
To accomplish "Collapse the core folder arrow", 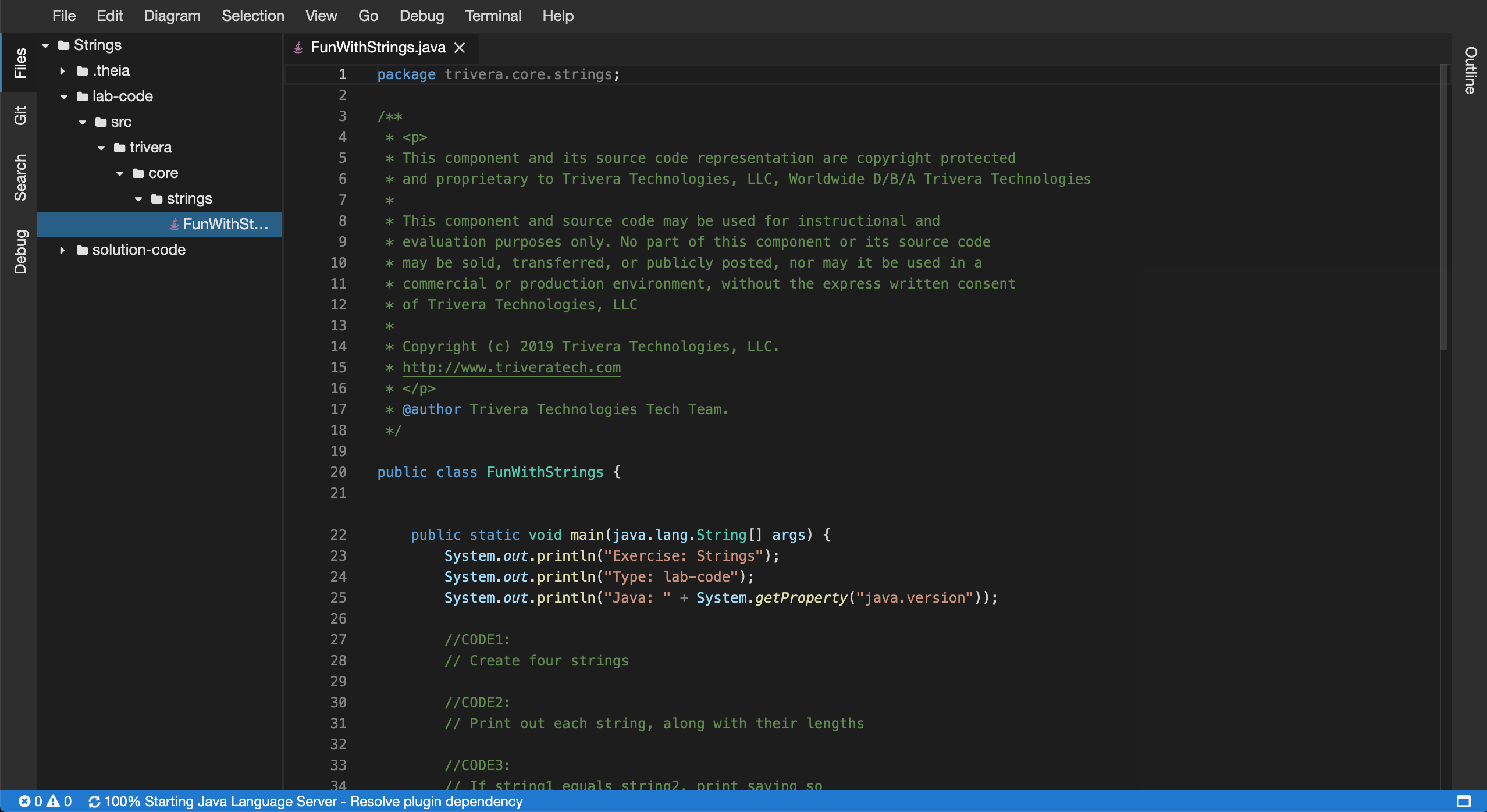I will coord(120,173).
